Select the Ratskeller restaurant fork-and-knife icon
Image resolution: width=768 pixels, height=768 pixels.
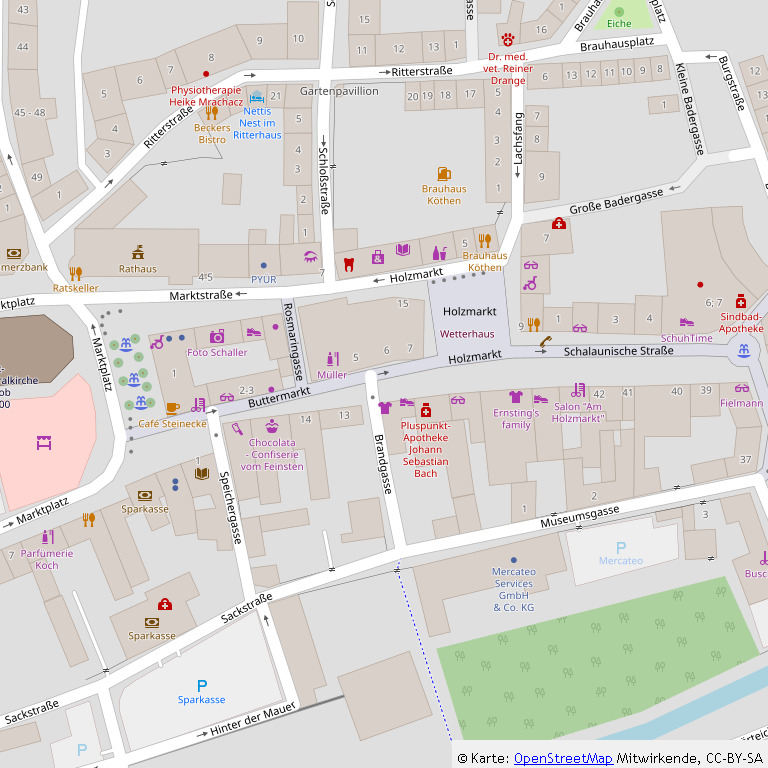[x=75, y=273]
